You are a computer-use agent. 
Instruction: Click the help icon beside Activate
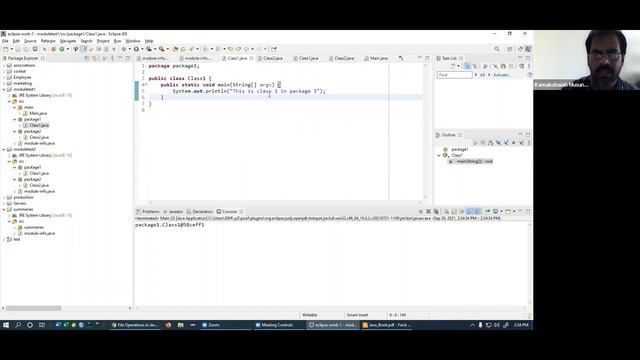tap(530, 75)
